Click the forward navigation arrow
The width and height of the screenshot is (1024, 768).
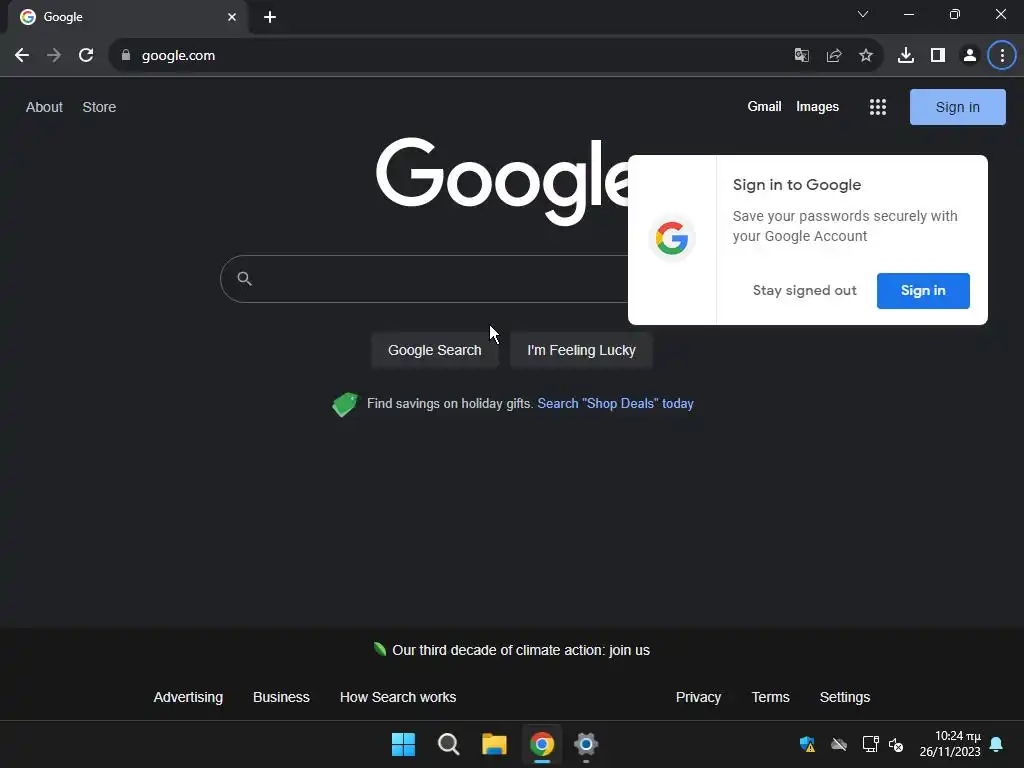coord(54,56)
